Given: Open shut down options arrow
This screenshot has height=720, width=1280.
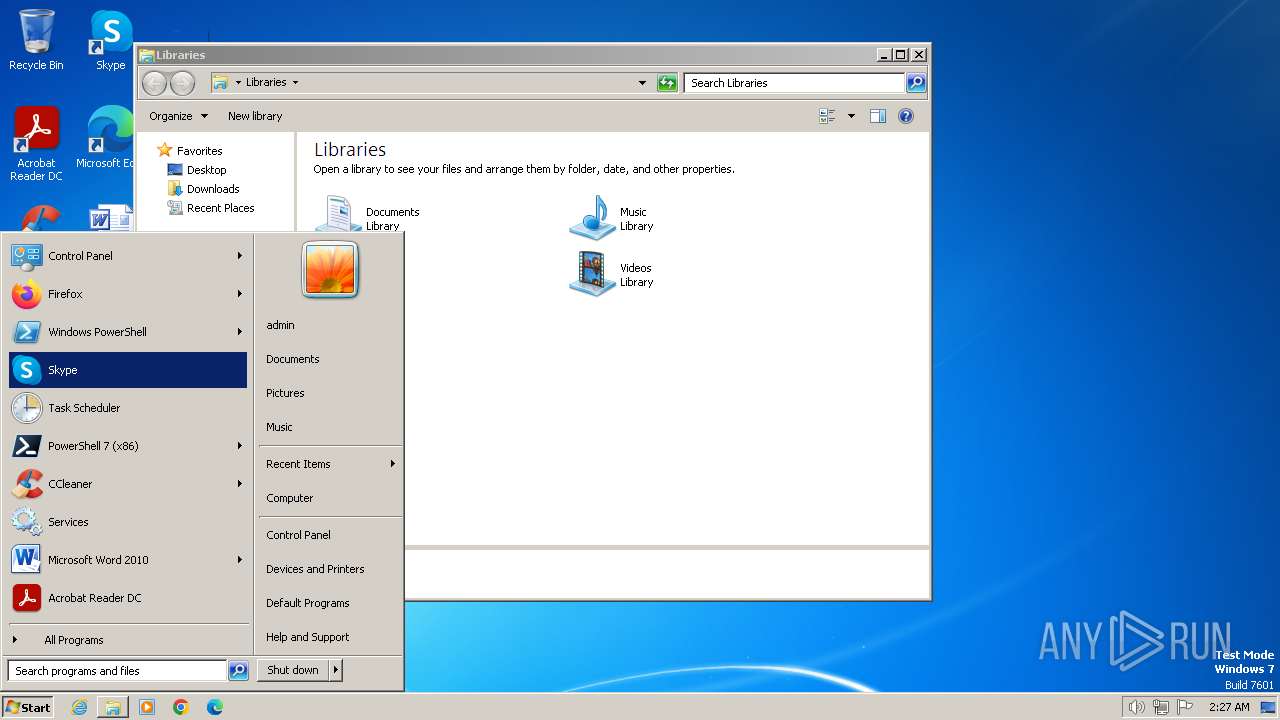Looking at the screenshot, I should pos(336,670).
